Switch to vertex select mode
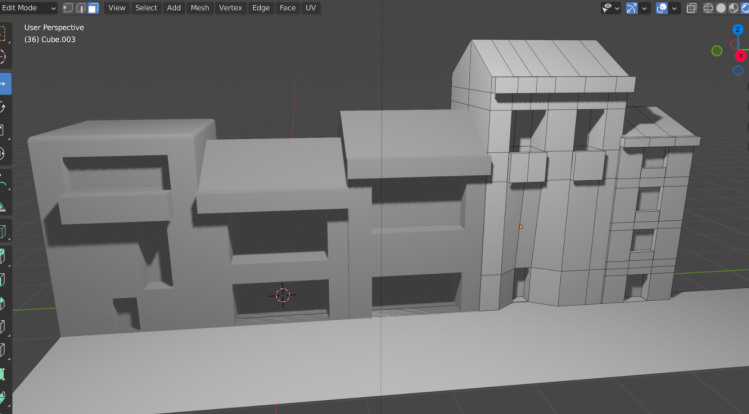Screen dimensions: 749x414 (67, 7)
